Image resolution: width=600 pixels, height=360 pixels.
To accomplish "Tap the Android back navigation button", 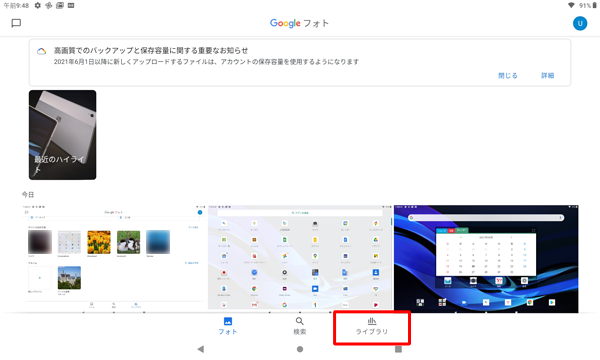I will point(201,349).
